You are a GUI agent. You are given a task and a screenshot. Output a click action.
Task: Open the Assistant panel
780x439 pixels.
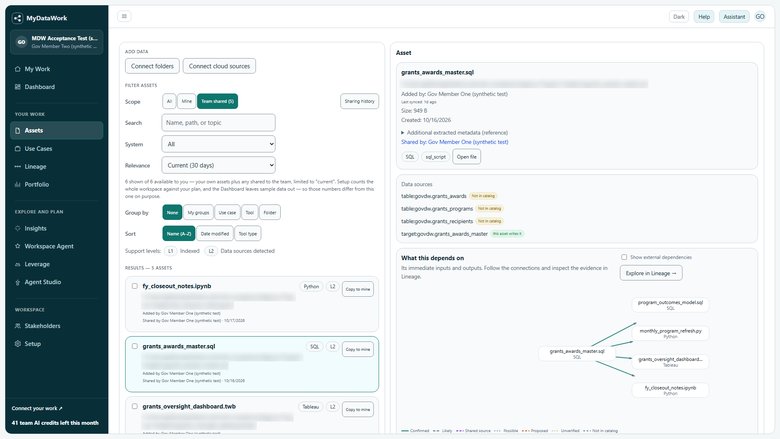point(734,17)
